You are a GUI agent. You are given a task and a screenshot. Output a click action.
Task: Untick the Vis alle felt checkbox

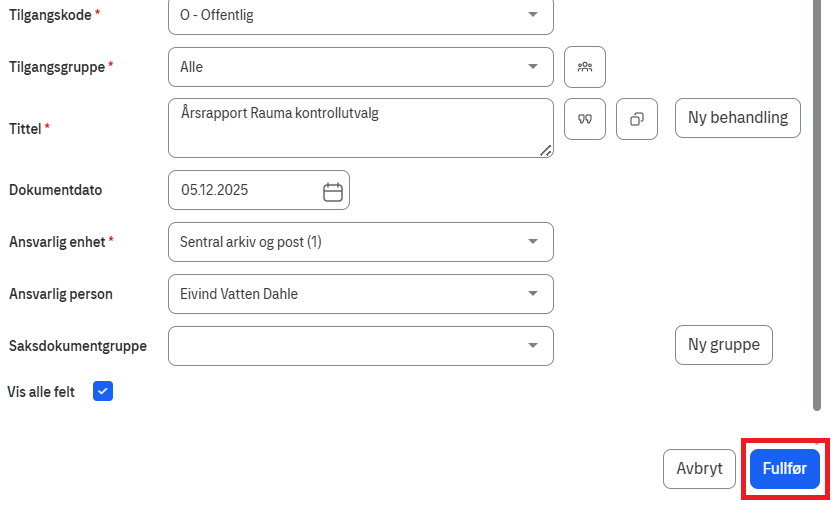coord(103,391)
